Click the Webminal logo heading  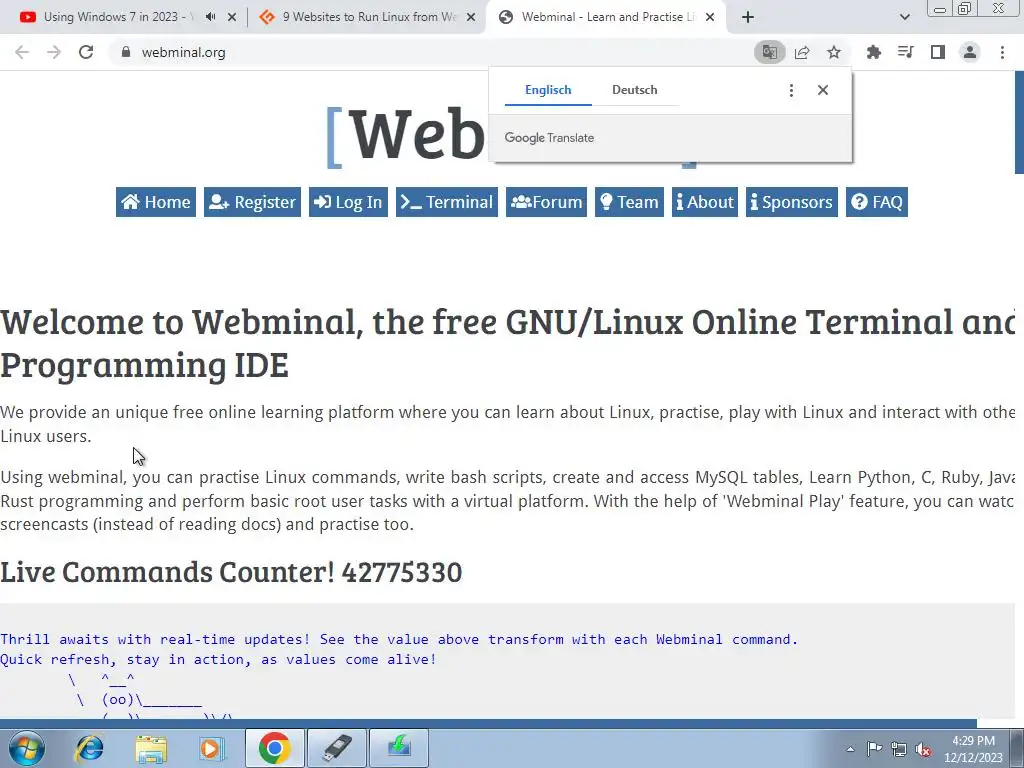click(408, 136)
